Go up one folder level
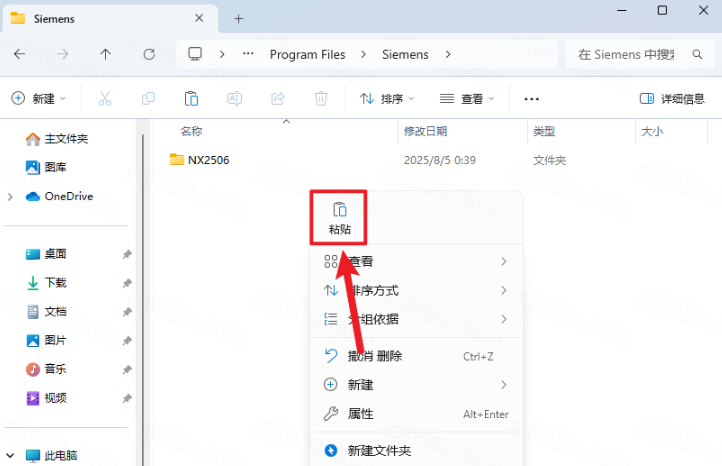722x466 pixels. coord(106,54)
